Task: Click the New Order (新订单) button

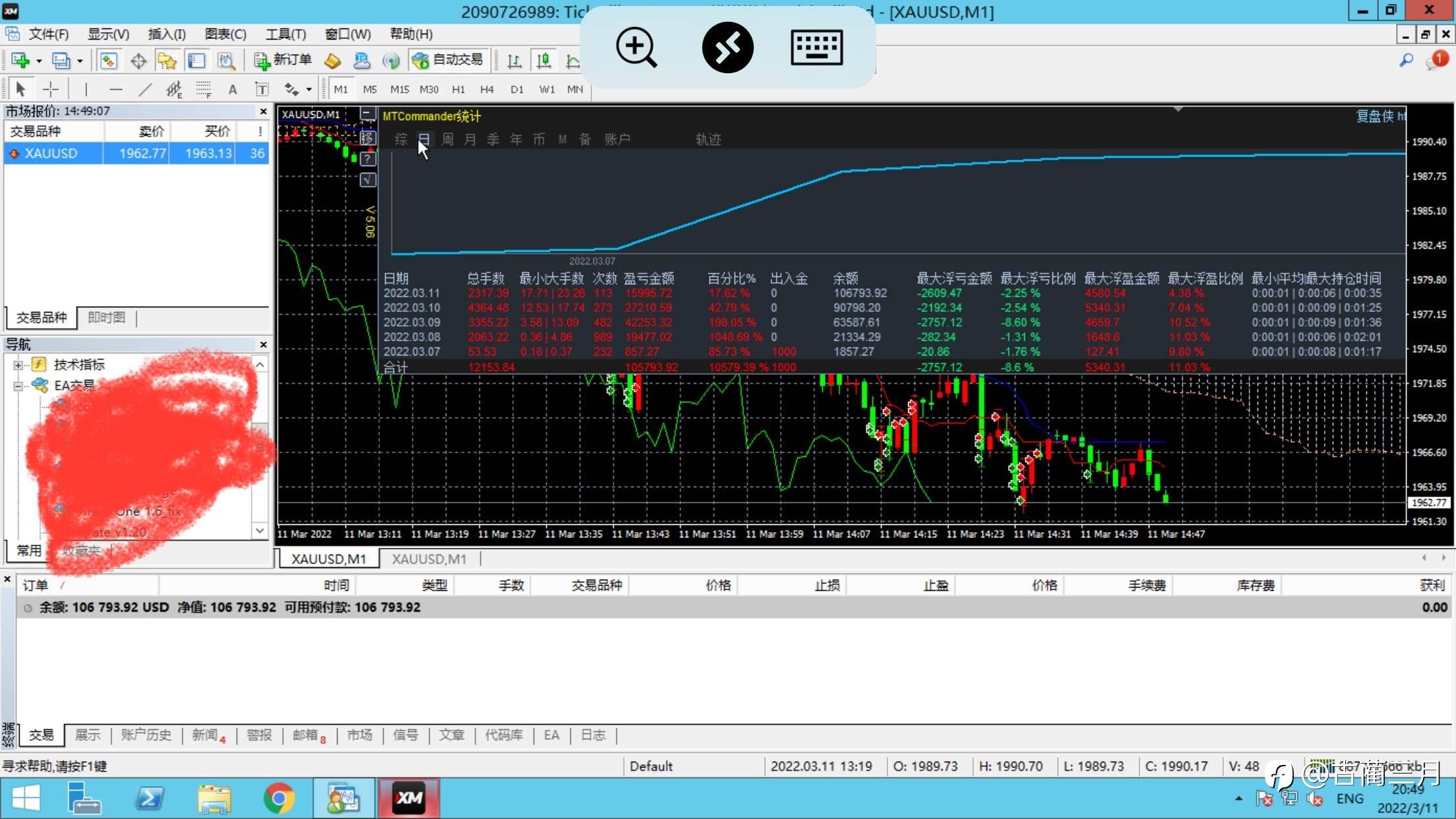Action: pos(283,61)
